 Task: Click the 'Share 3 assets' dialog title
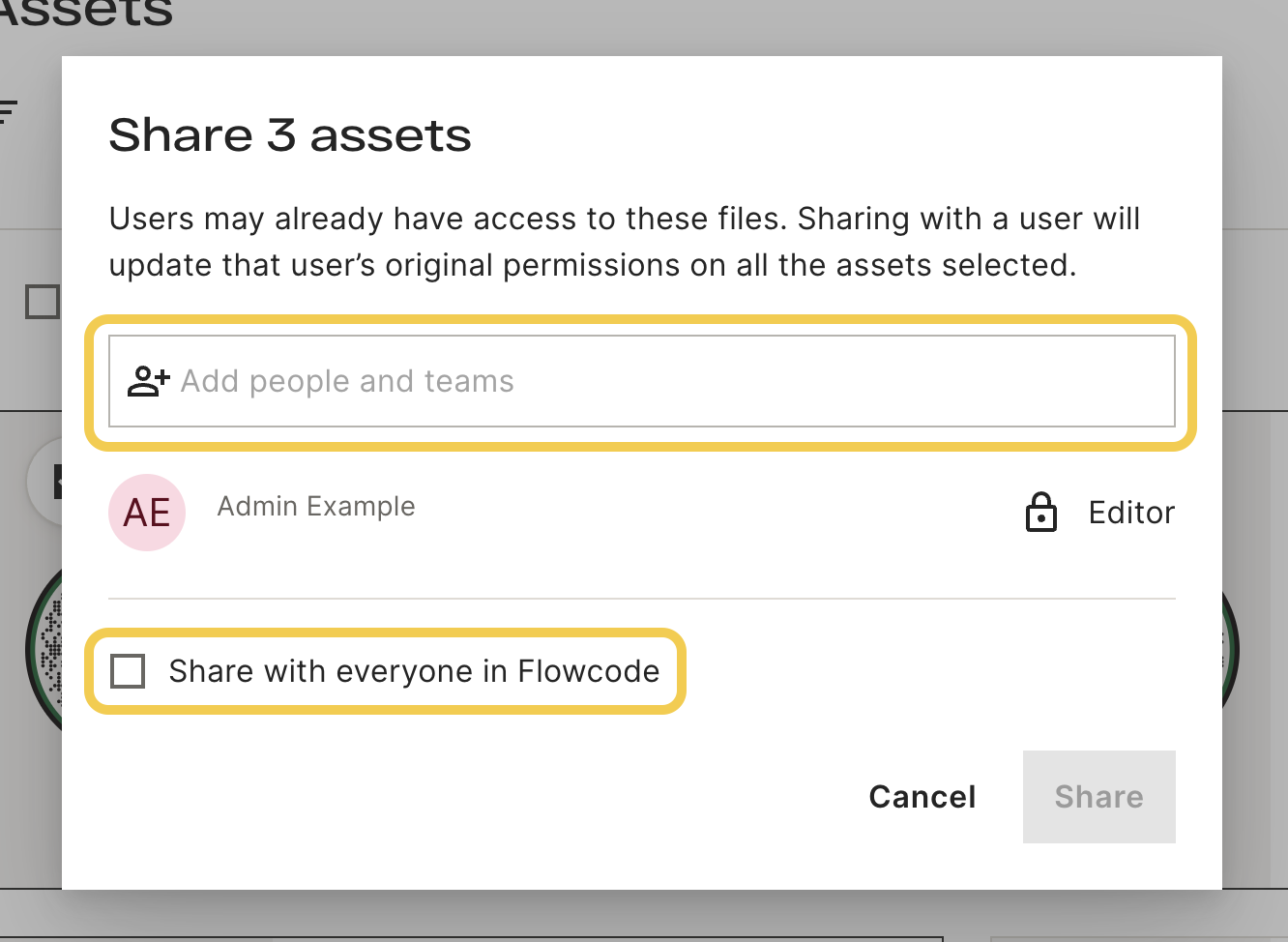click(x=290, y=134)
